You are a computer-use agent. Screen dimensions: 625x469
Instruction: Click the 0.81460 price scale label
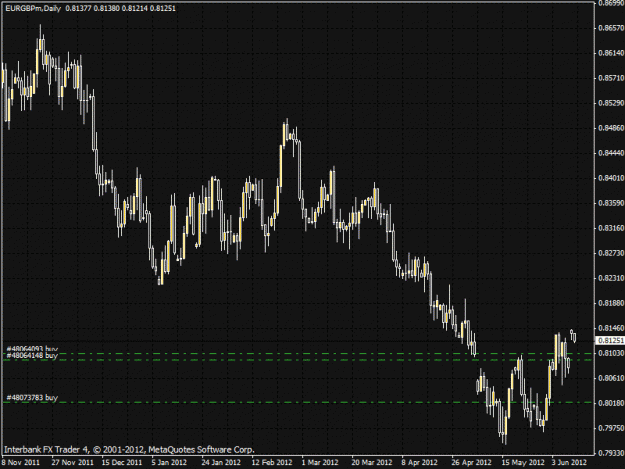point(611,328)
